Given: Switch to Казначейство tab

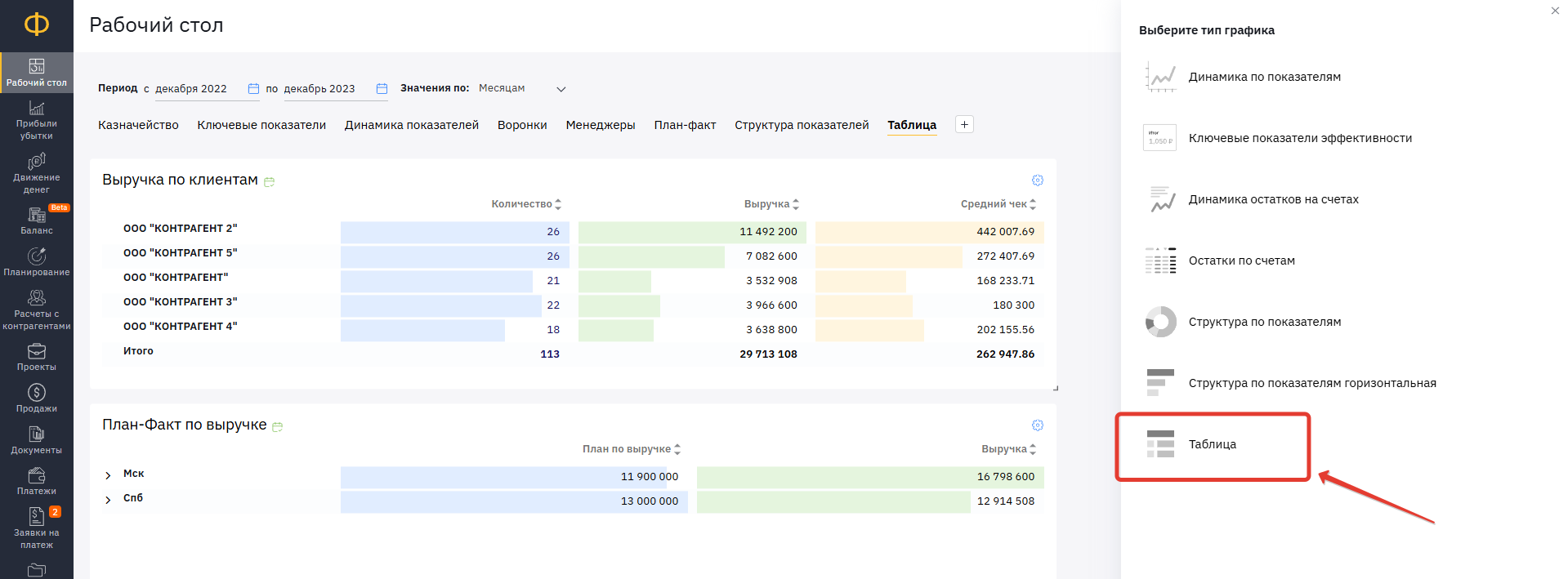Looking at the screenshot, I should point(138,125).
